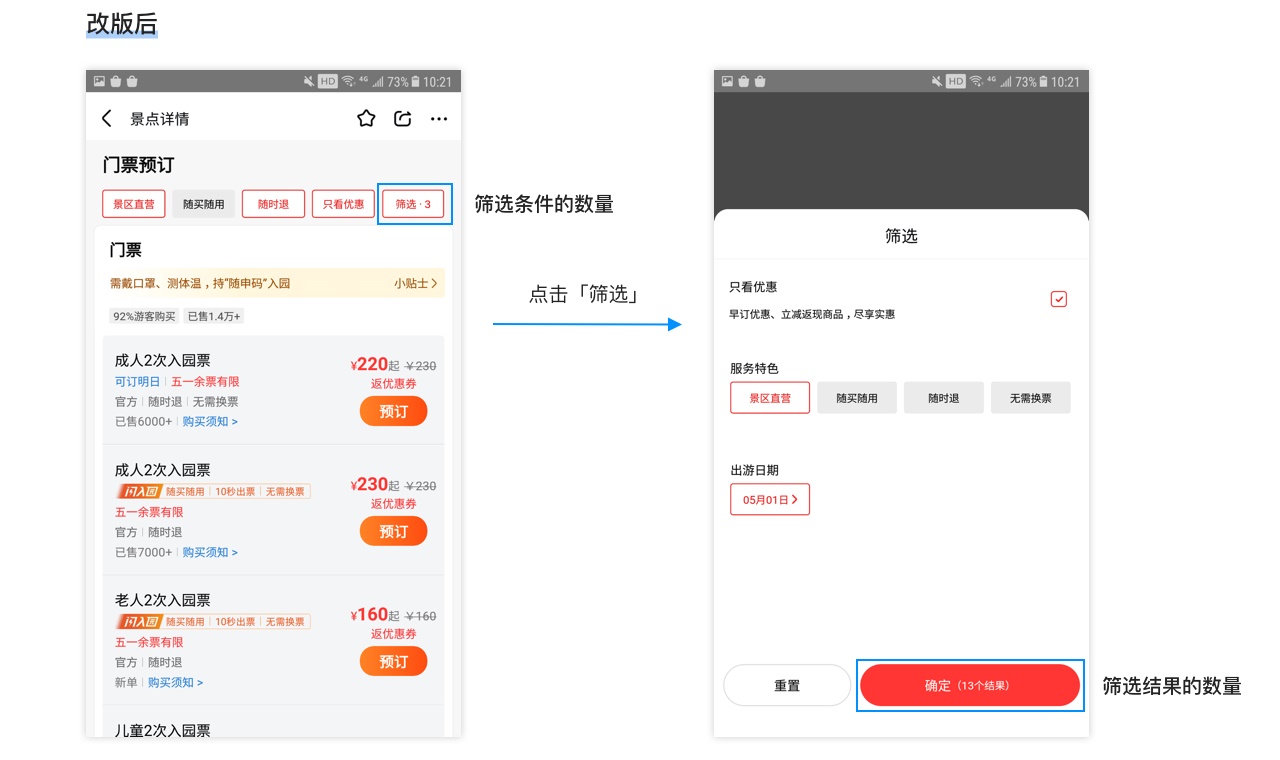Image resolution: width=1280 pixels, height=760 pixels.
Task: Open the 05月01日 travel date picker
Action: click(769, 499)
